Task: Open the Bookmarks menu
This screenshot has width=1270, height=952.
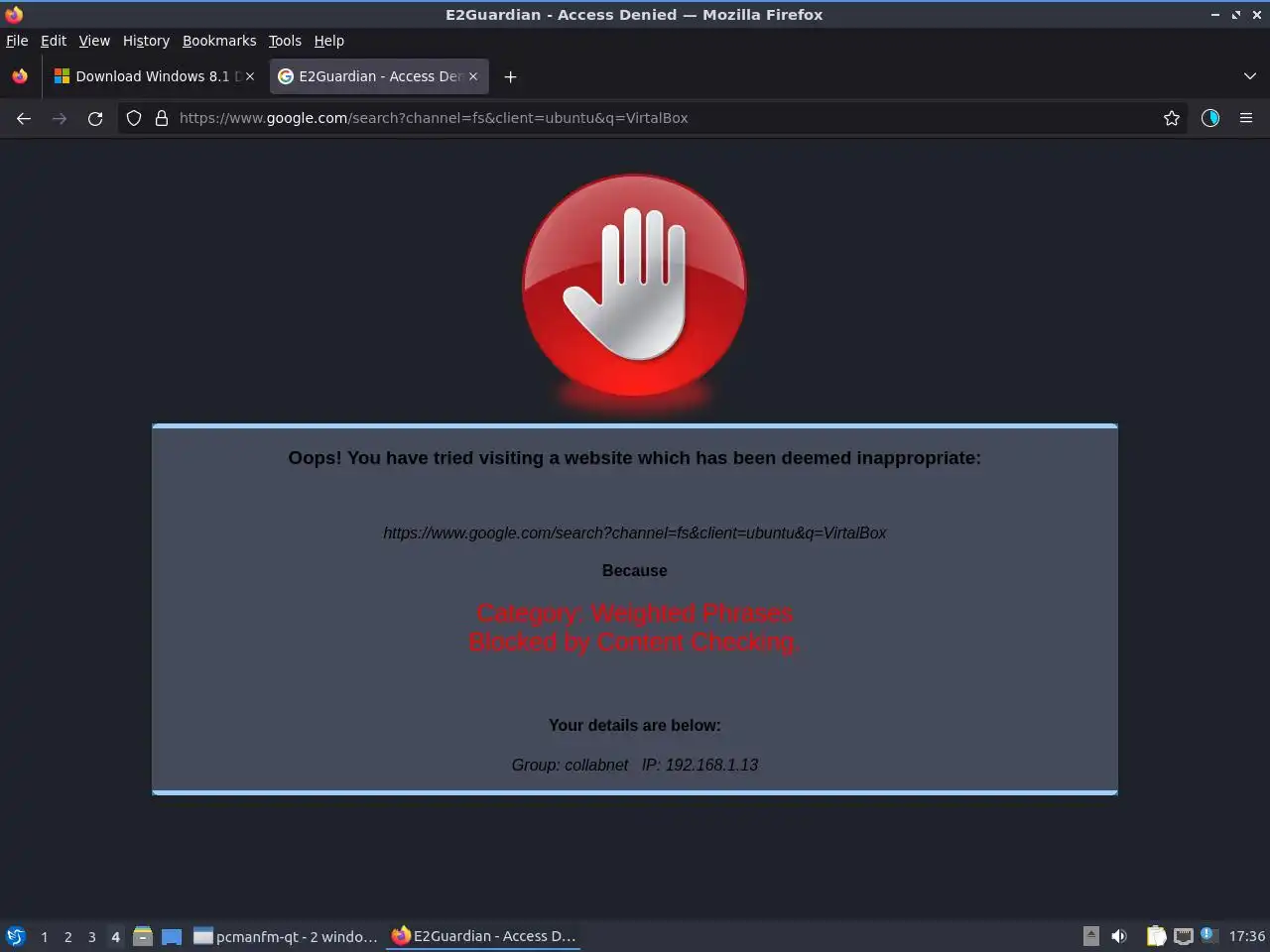Action: click(219, 41)
